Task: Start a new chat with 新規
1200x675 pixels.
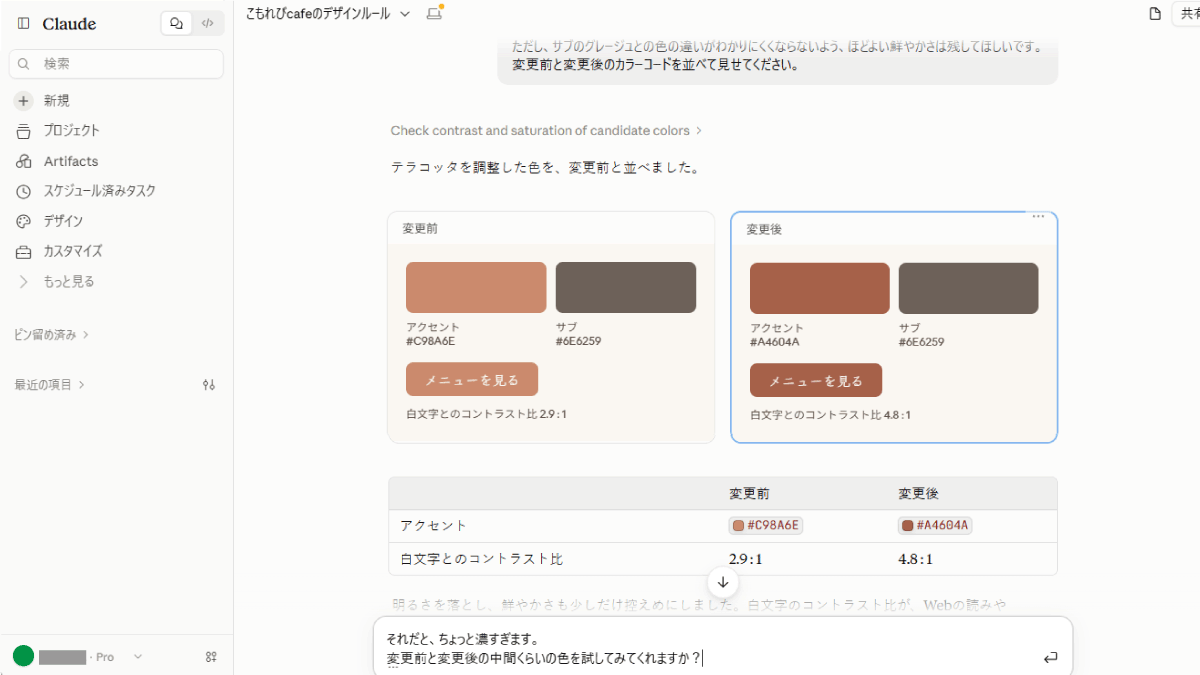Action: point(116,101)
